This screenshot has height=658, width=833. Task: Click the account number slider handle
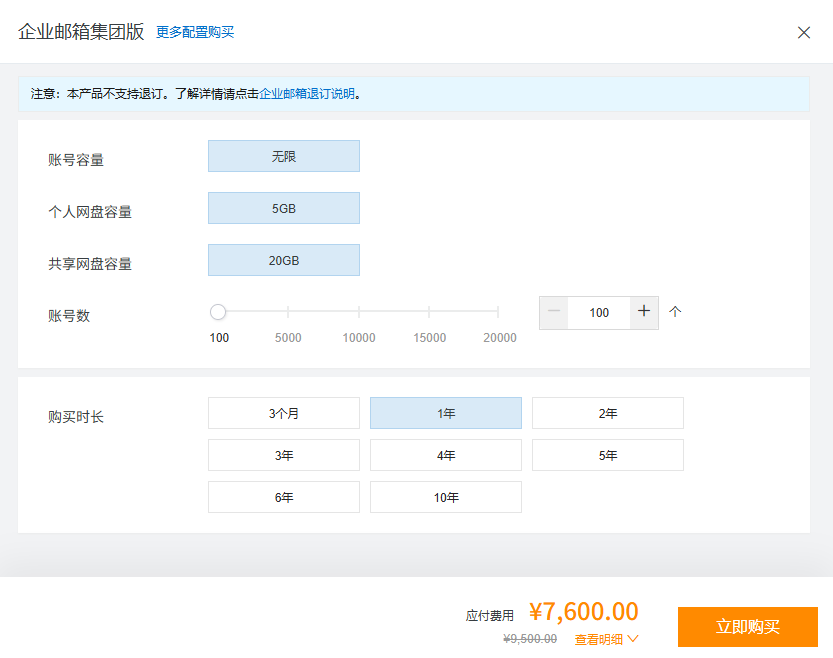pyautogui.click(x=218, y=312)
